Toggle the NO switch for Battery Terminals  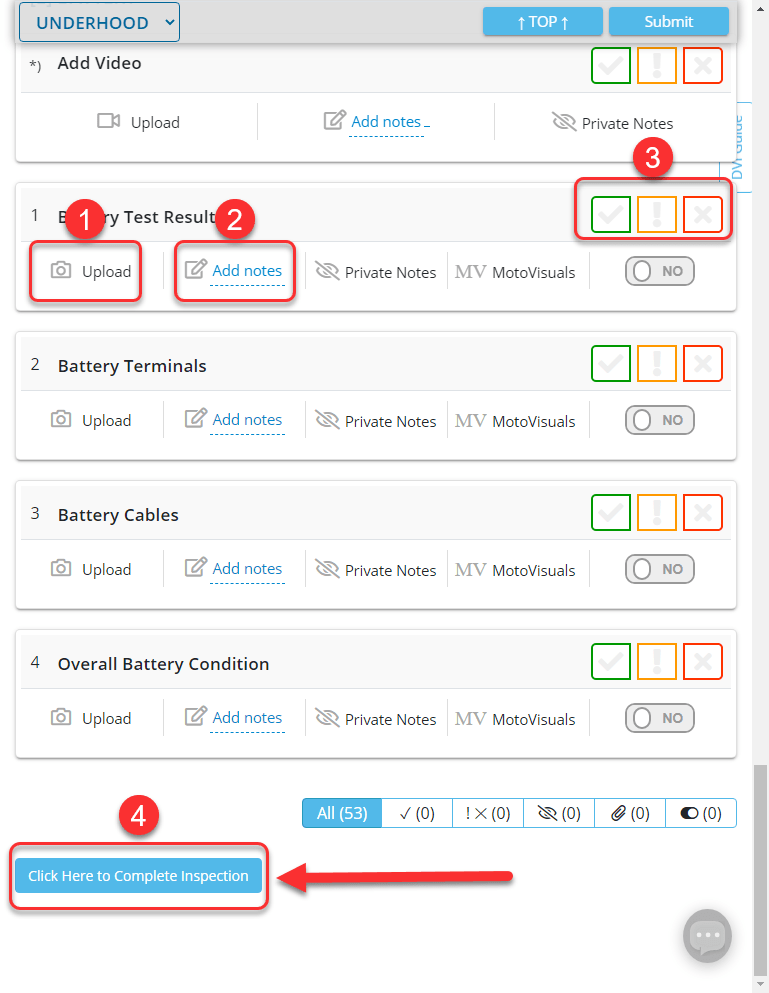tap(660, 420)
